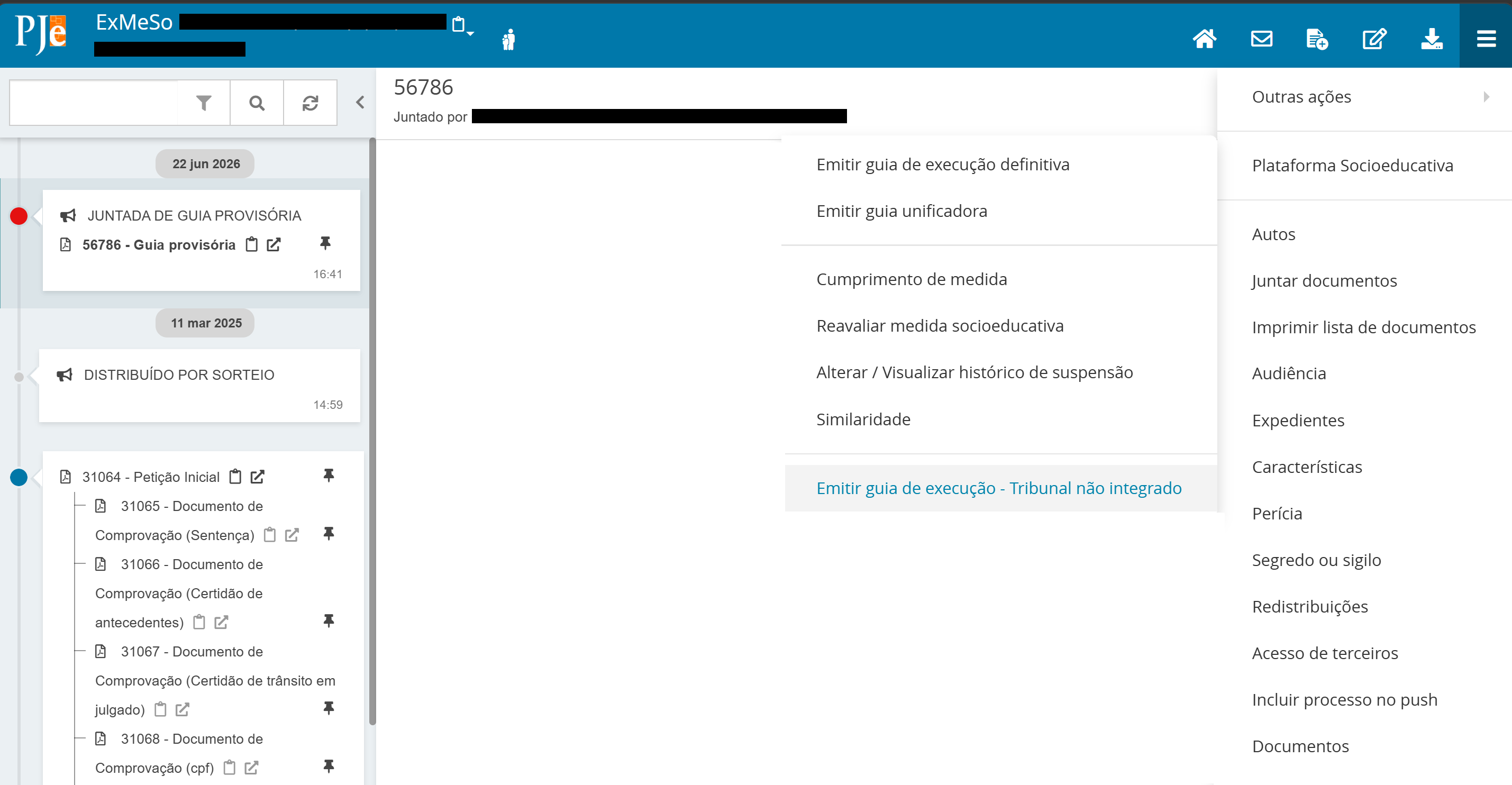Pin the Certidão de antecedentes document

[x=329, y=620]
